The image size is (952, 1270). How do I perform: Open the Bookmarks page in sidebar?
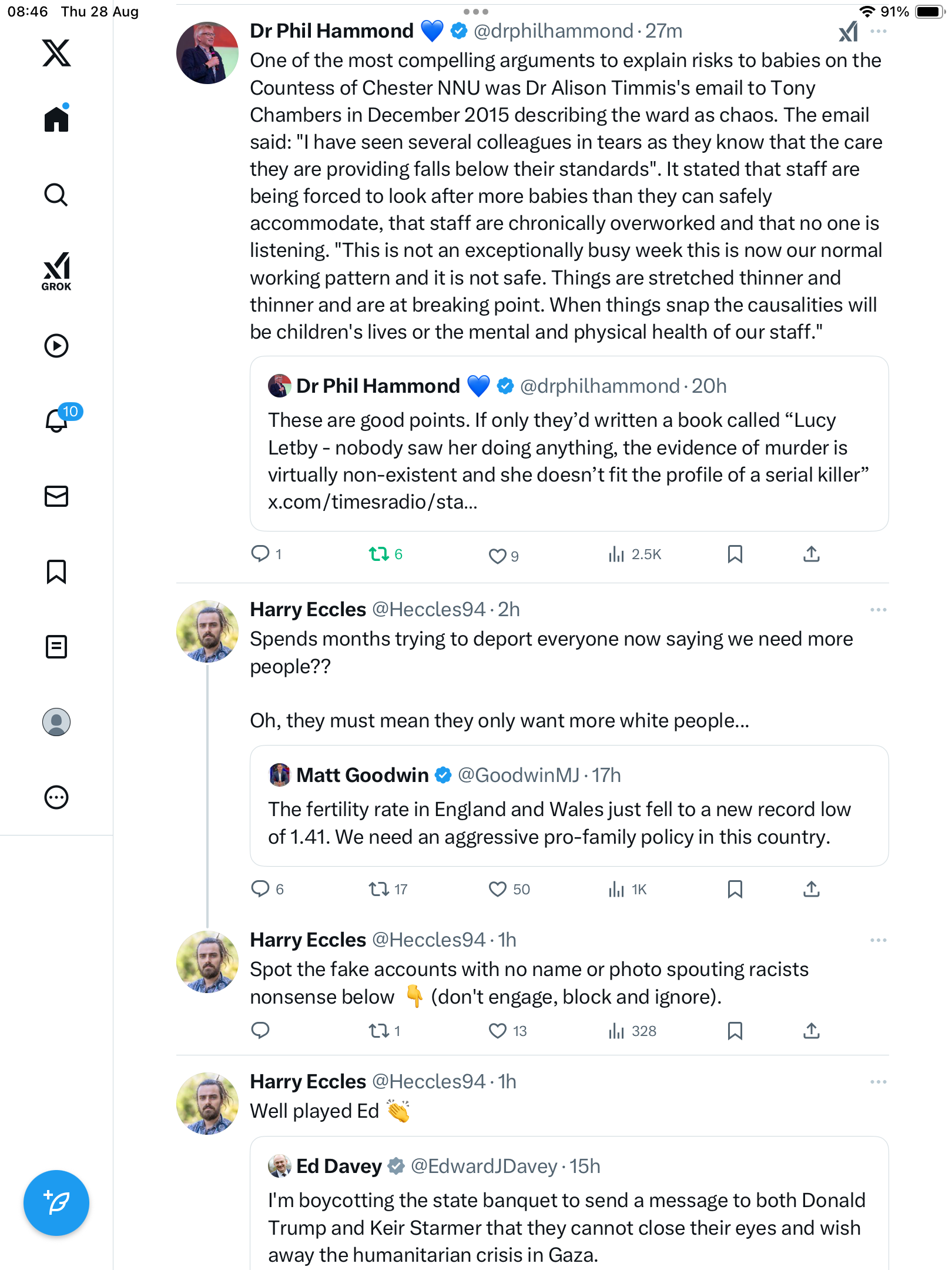(56, 571)
